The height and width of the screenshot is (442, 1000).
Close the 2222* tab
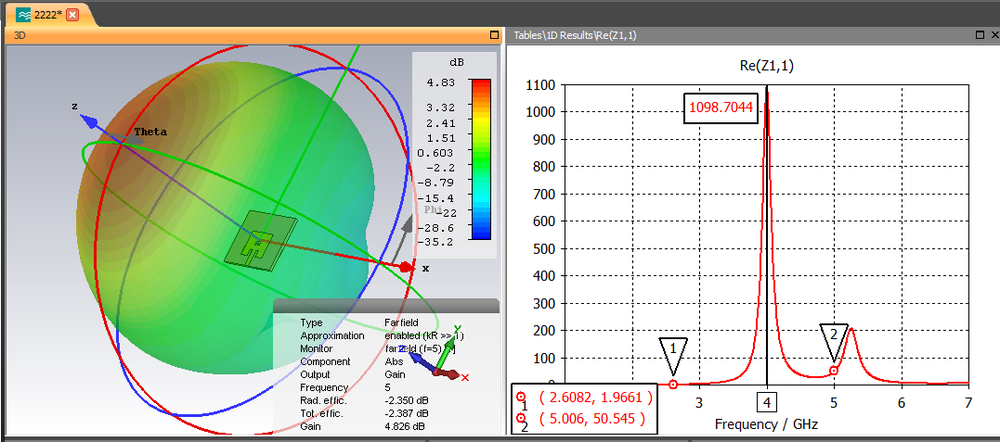click(73, 15)
